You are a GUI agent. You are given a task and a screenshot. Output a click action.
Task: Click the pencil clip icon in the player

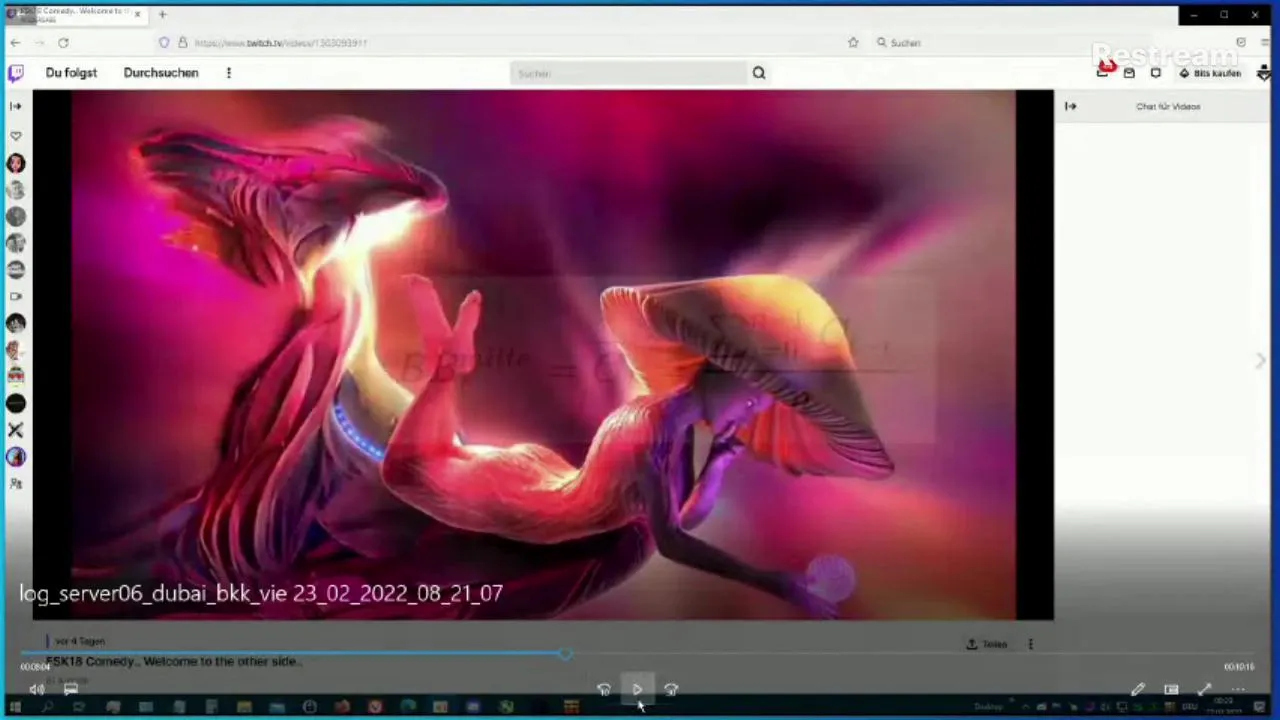click(x=1138, y=689)
